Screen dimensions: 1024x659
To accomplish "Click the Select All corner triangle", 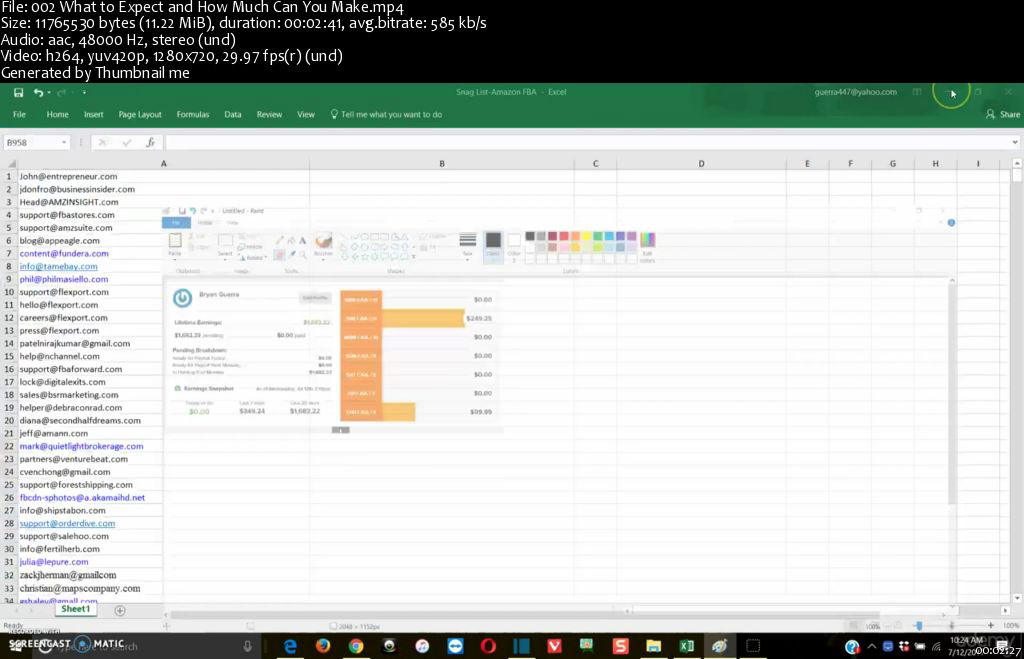I will (10, 163).
